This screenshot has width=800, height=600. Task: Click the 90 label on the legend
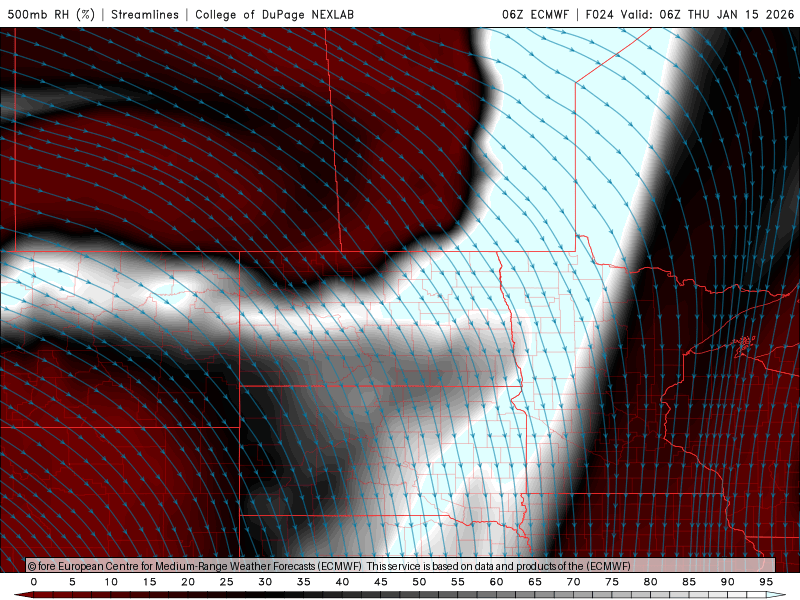point(728,582)
